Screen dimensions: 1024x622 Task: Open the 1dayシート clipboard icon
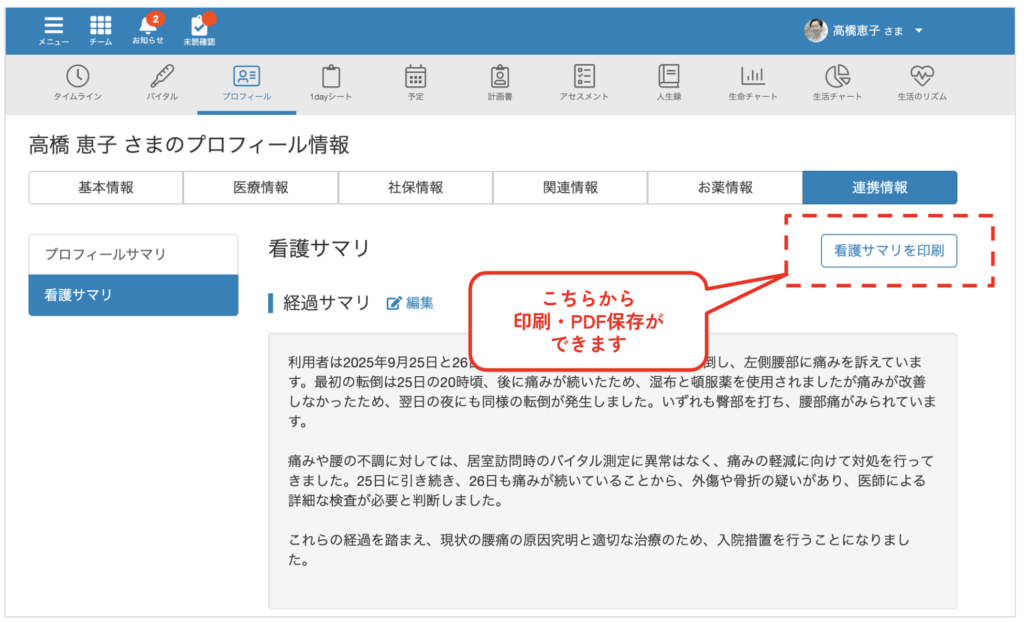point(331,77)
